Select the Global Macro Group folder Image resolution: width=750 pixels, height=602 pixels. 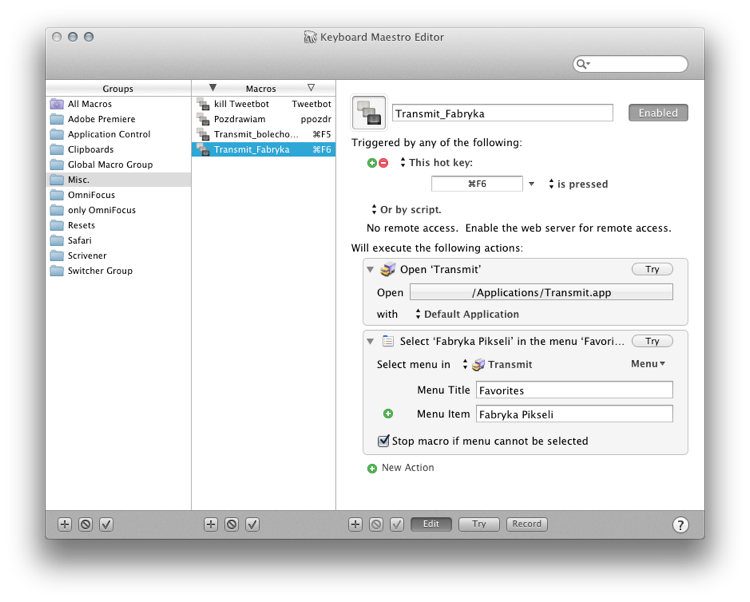[x=119, y=164]
